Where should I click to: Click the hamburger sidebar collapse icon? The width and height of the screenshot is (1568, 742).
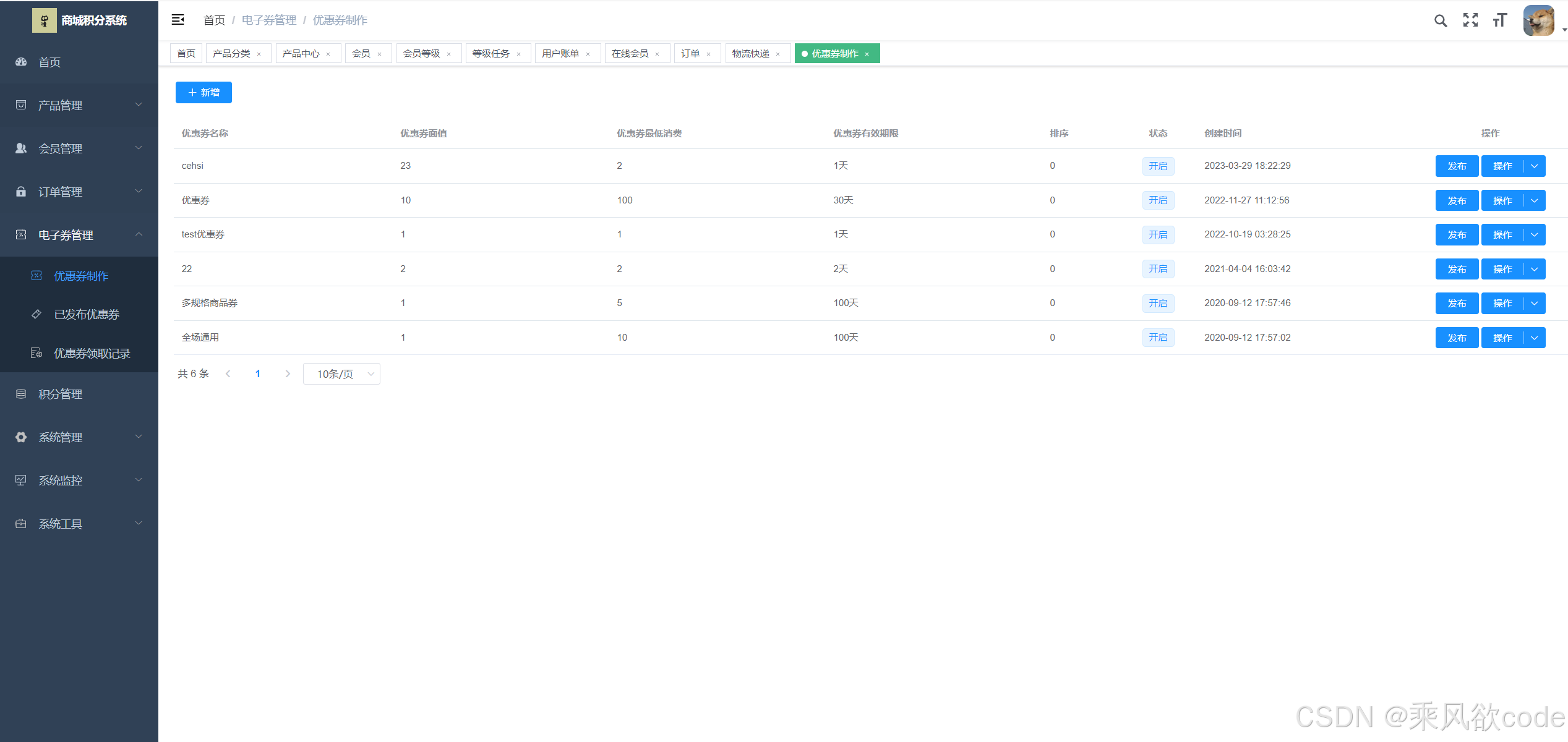point(178,20)
